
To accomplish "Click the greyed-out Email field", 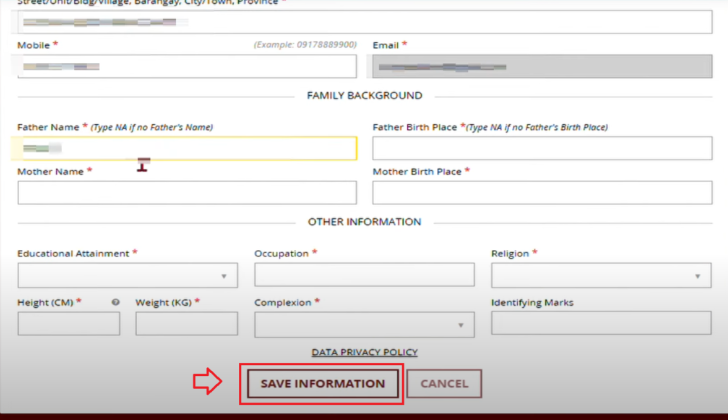I will [542, 66].
